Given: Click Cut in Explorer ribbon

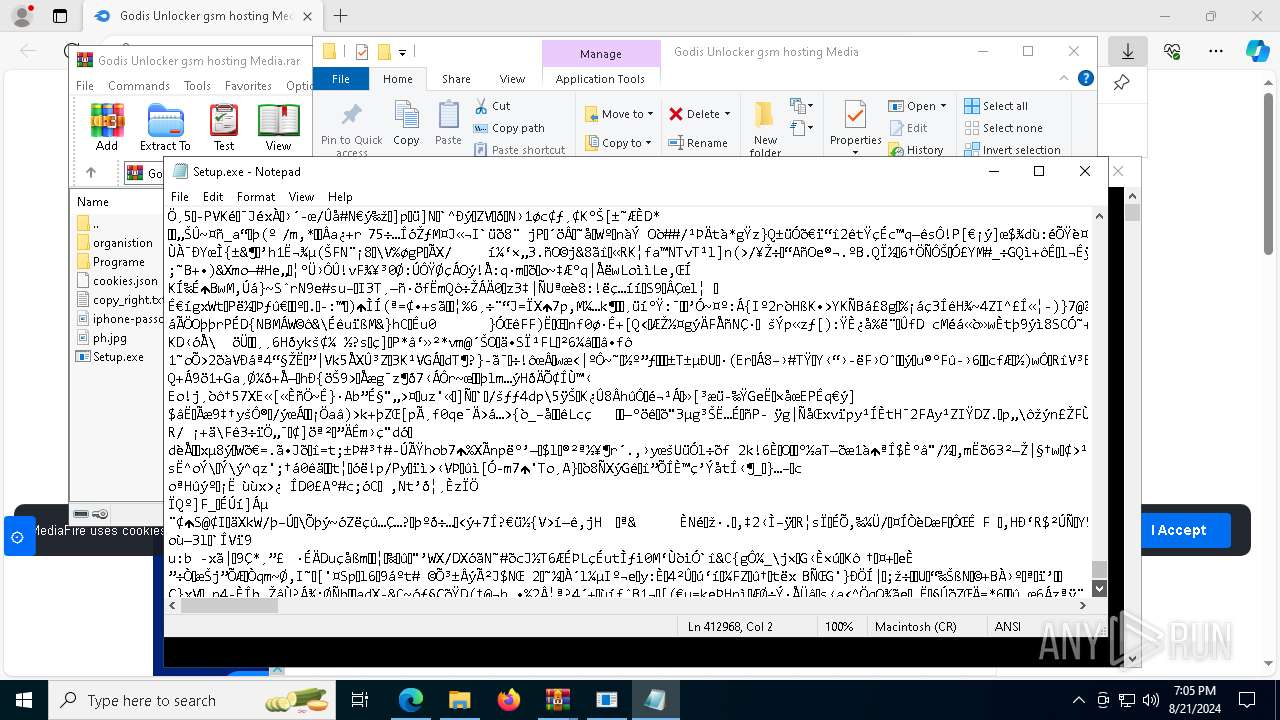Looking at the screenshot, I should coord(492,106).
